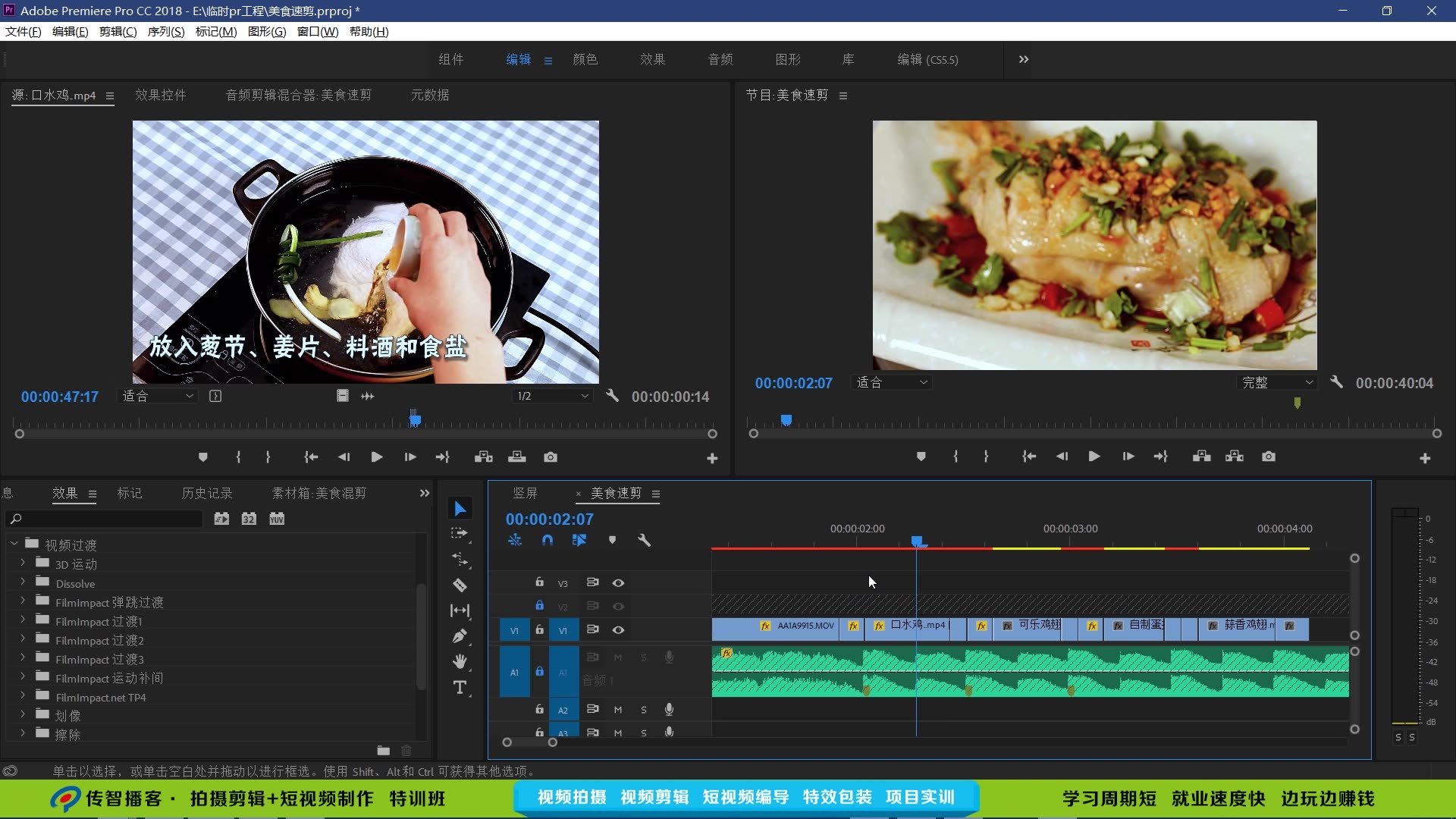Toggle lock on V3 track
Screen dimensions: 1456x819
click(x=539, y=582)
